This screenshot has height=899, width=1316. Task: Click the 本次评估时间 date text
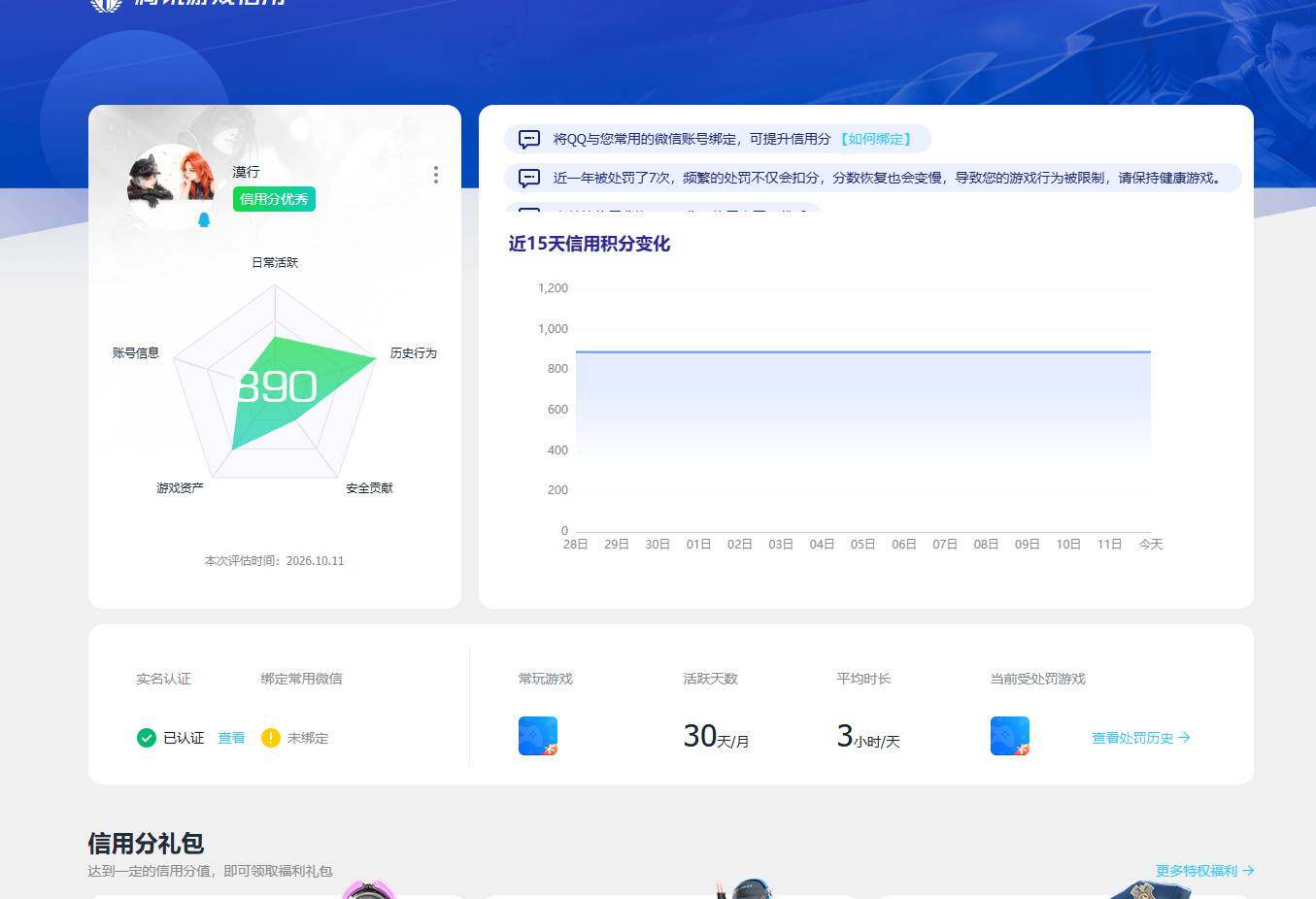pyautogui.click(x=274, y=560)
